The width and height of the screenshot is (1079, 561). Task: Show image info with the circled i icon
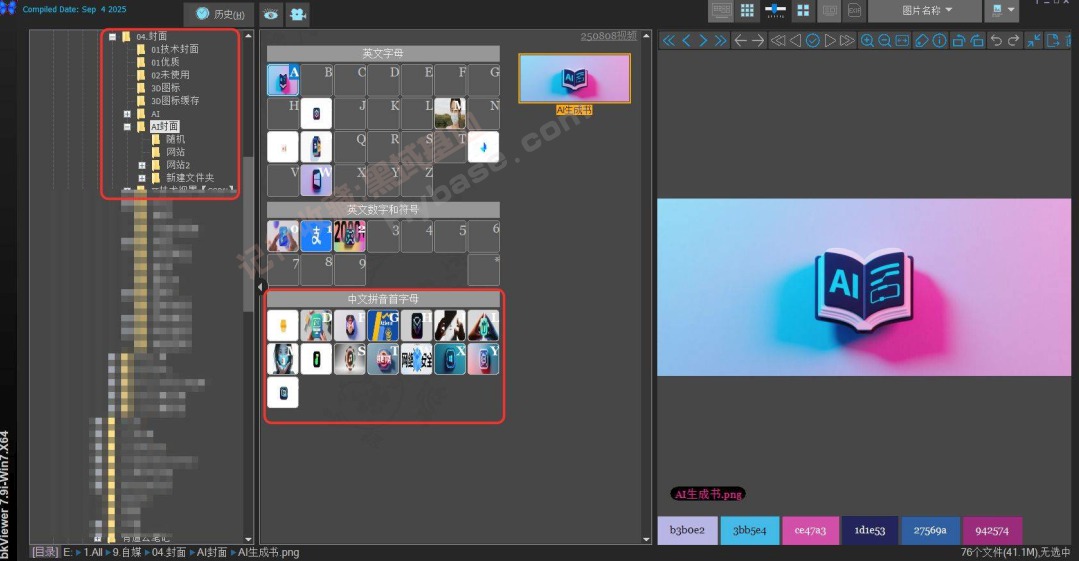939,41
